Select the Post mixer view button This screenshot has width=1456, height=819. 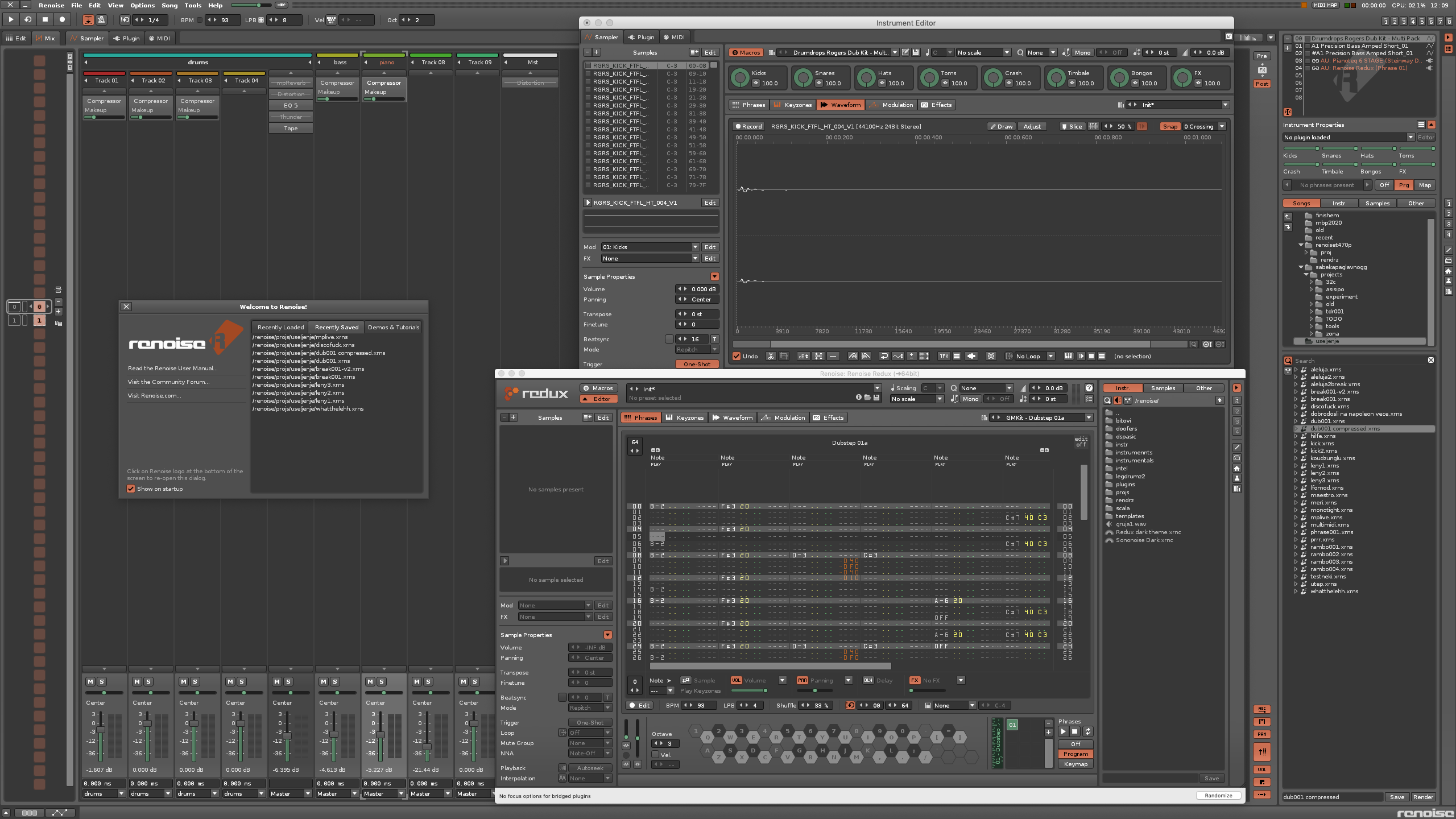1262,84
